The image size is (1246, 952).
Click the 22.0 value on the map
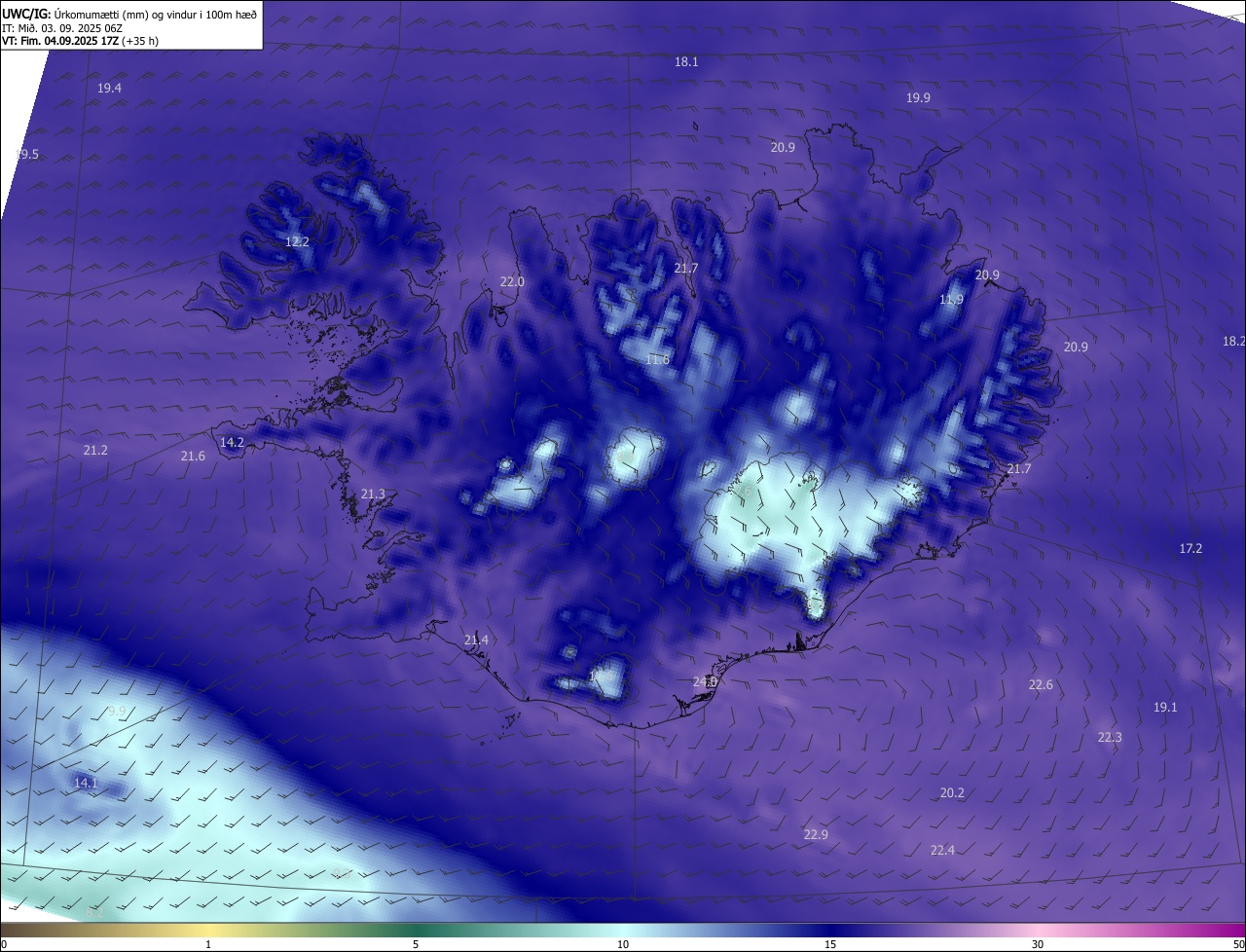512,281
